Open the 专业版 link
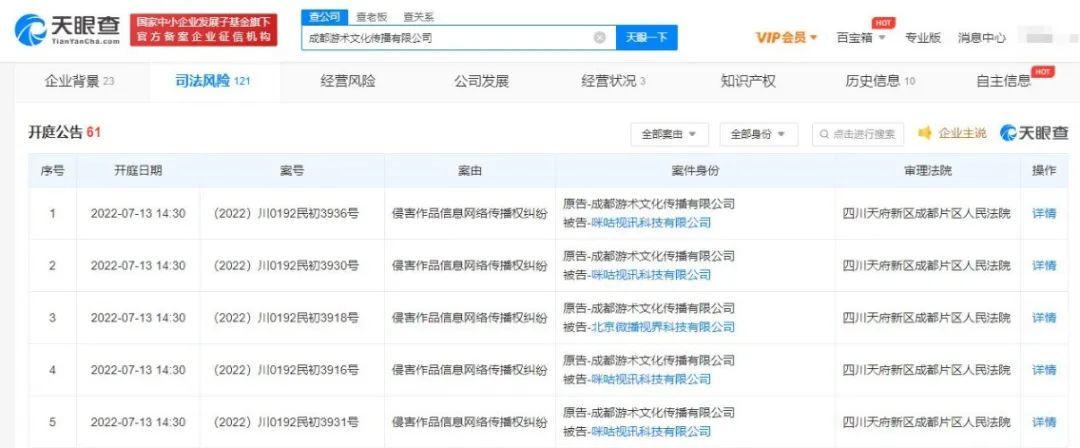Image resolution: width=1080 pixels, height=448 pixels. 922,38
